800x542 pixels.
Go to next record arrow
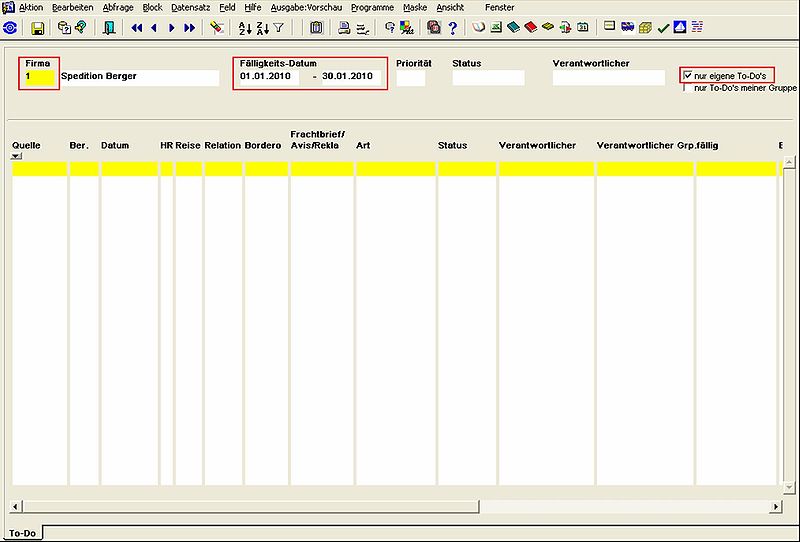pos(171,28)
